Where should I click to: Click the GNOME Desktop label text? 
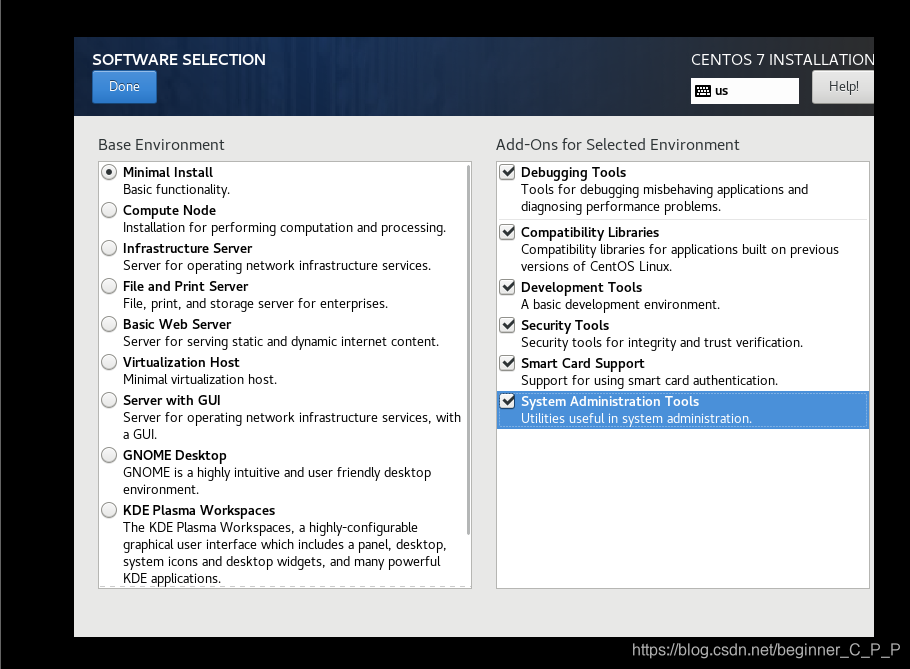coord(175,455)
